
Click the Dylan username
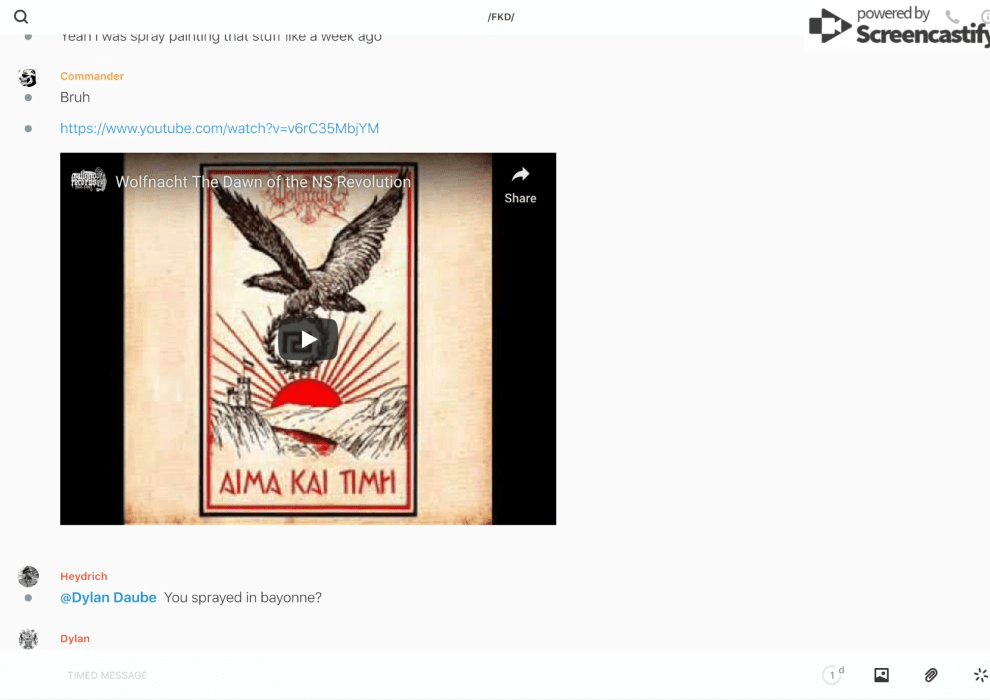tap(75, 638)
